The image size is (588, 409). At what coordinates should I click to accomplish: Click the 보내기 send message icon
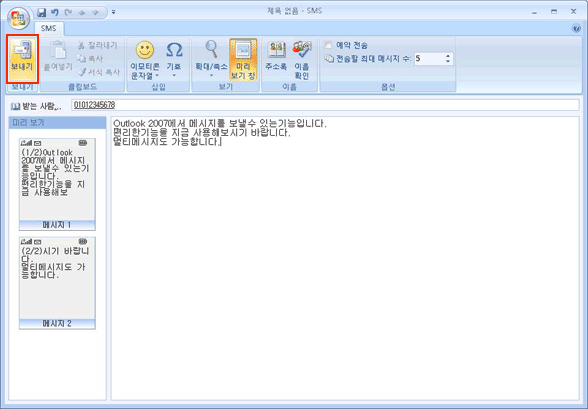coord(22,58)
